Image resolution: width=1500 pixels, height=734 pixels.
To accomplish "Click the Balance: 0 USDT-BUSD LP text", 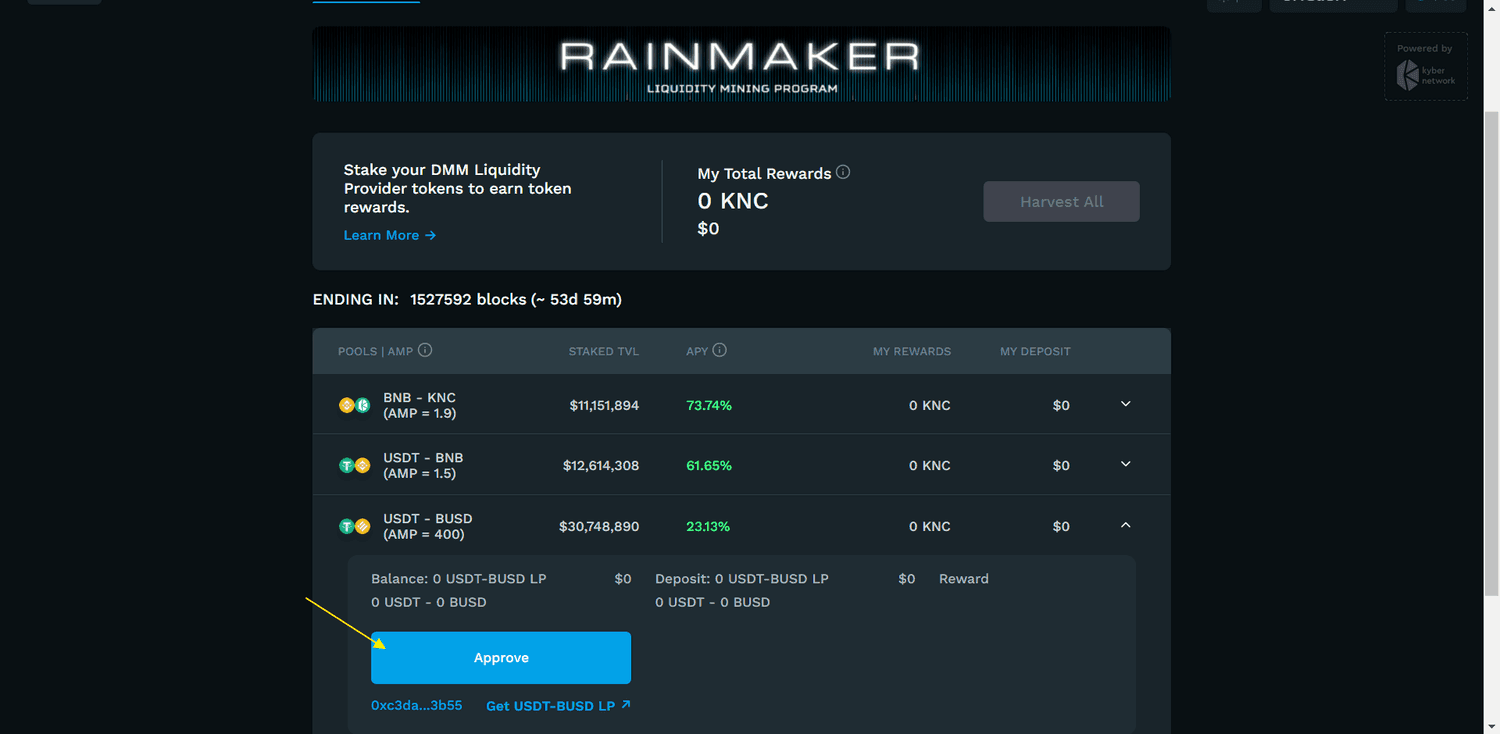I will tap(459, 579).
